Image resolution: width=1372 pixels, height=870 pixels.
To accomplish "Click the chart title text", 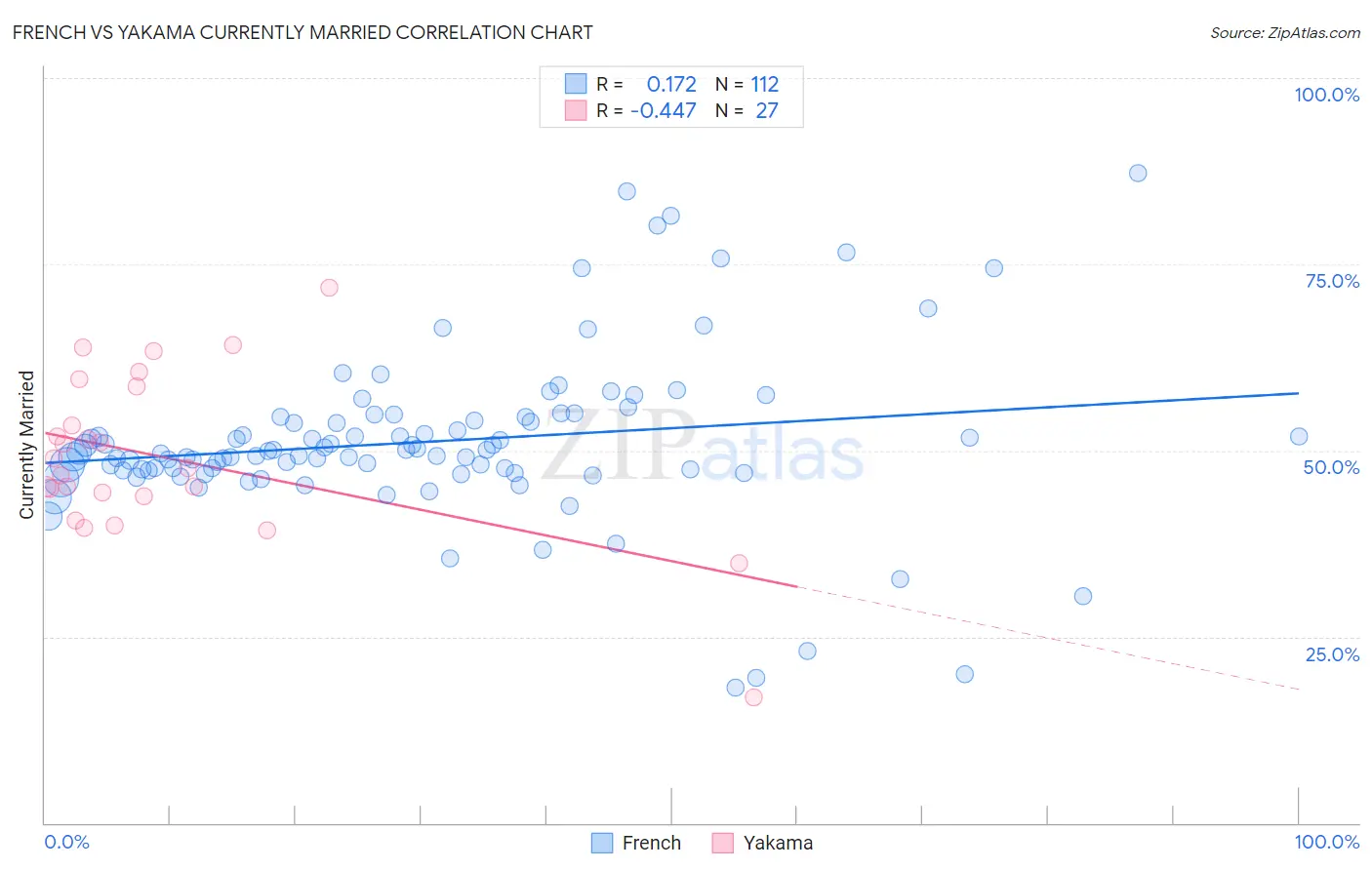I will coord(303,32).
